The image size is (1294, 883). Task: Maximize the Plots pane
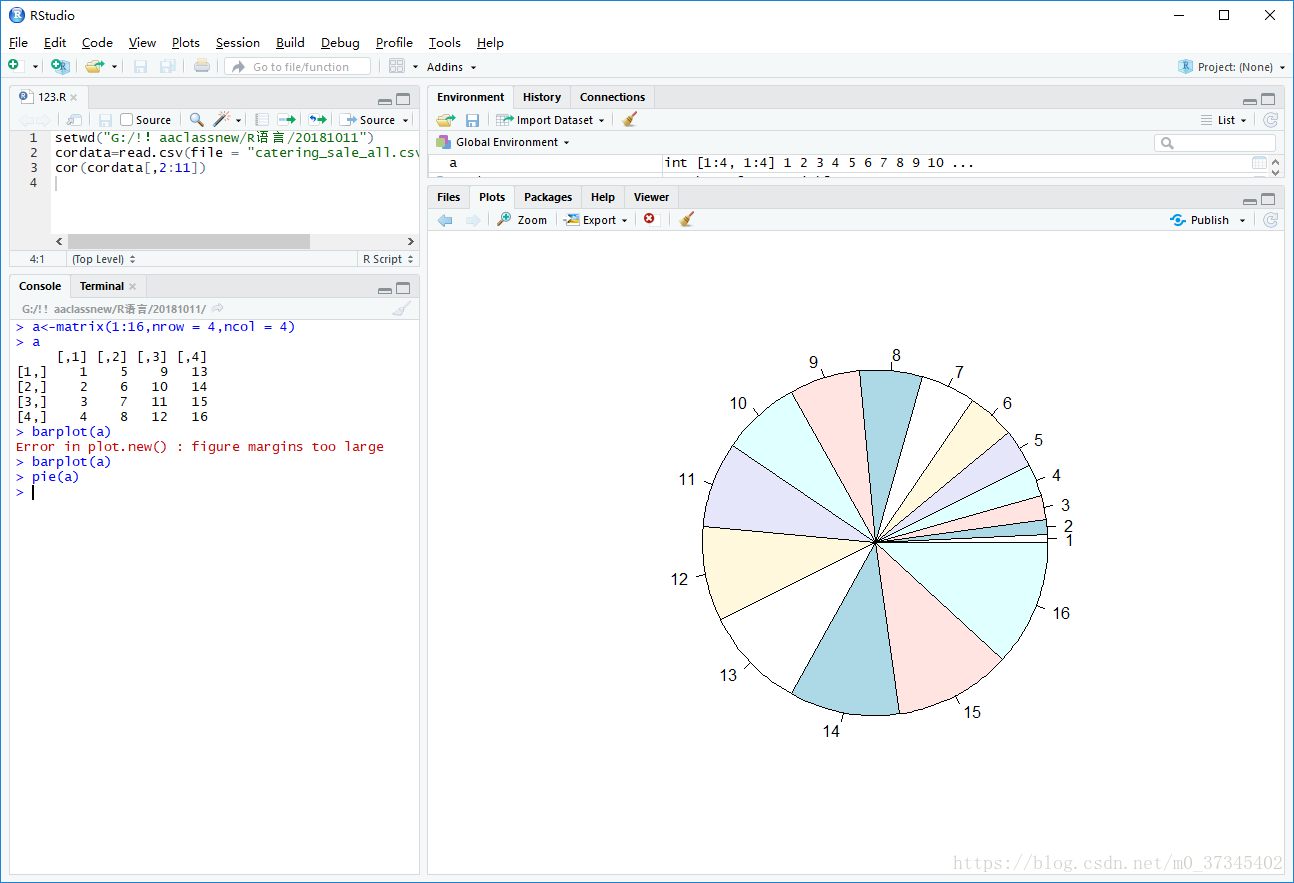click(1268, 199)
